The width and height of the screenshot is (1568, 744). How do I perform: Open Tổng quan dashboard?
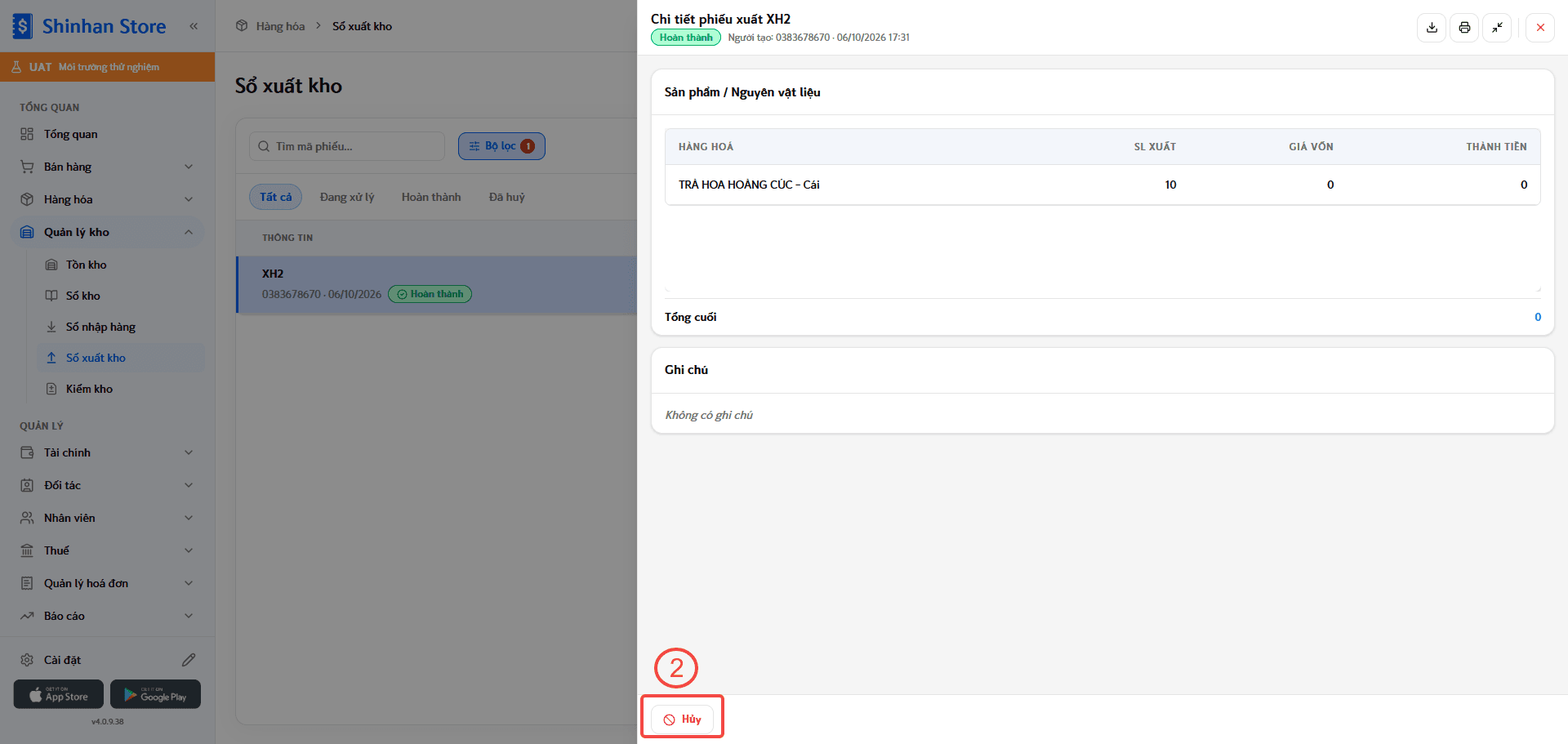tap(108, 134)
